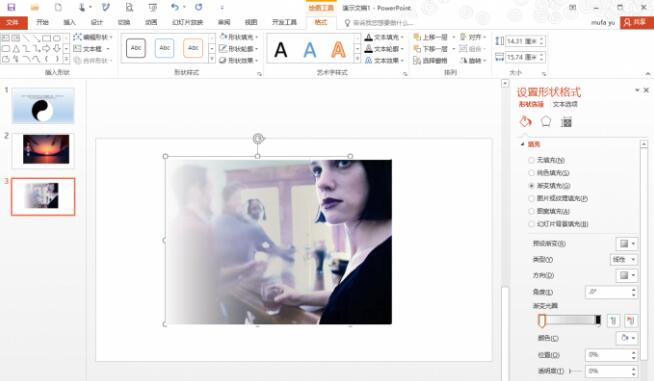Open the selection pane (选择窗格)
Image resolution: width=654 pixels, height=381 pixels.
coord(430,61)
